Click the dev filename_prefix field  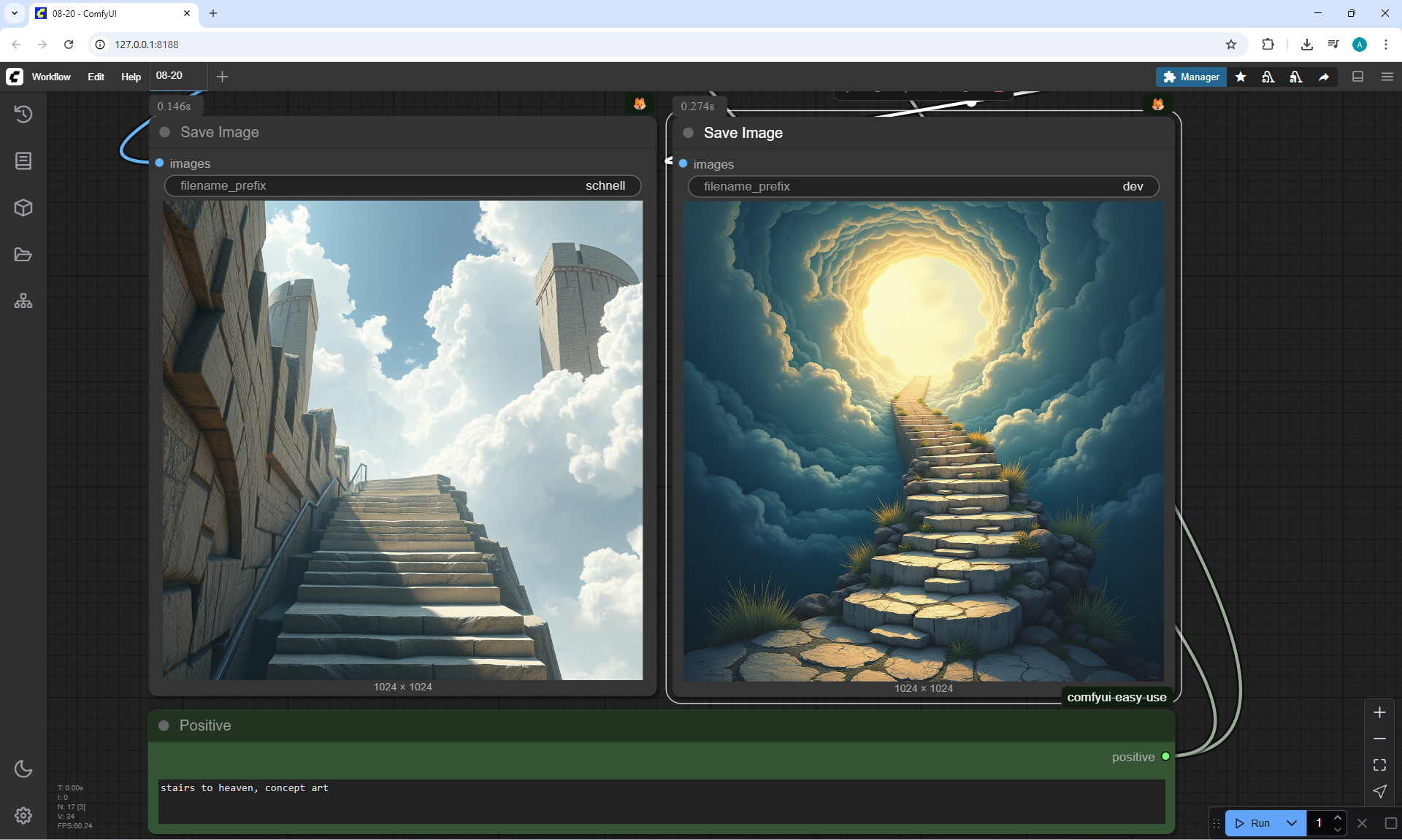(923, 187)
